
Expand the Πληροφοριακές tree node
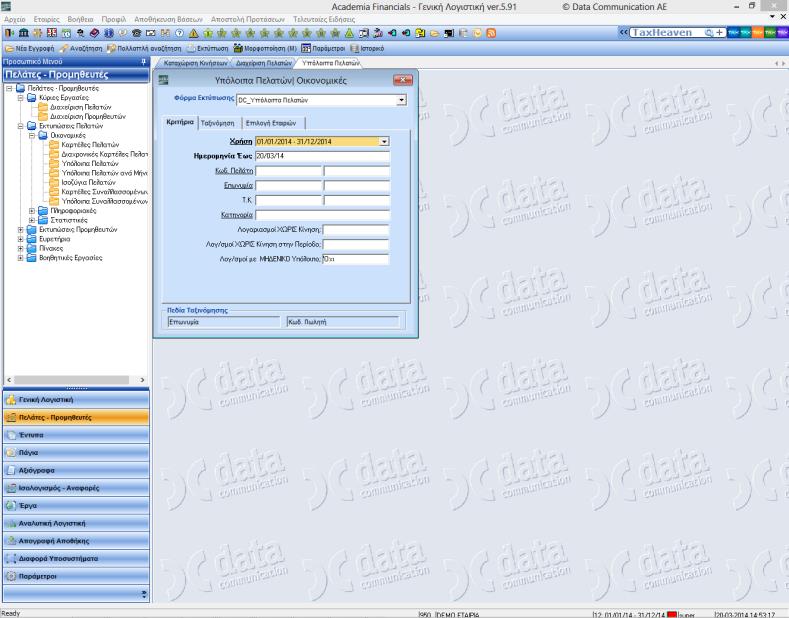(x=32, y=210)
